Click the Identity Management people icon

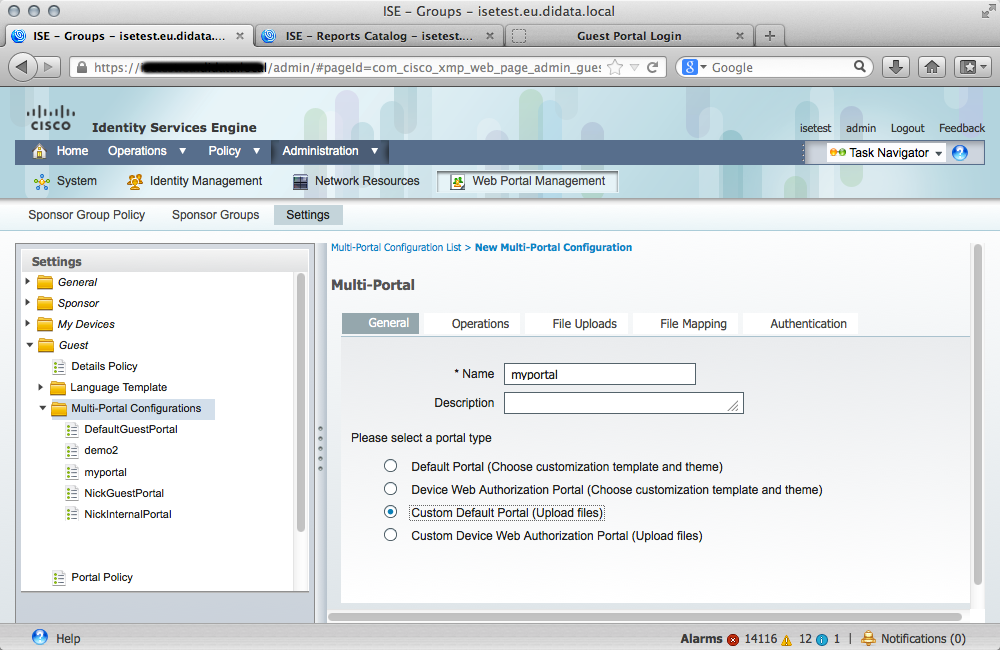(135, 182)
